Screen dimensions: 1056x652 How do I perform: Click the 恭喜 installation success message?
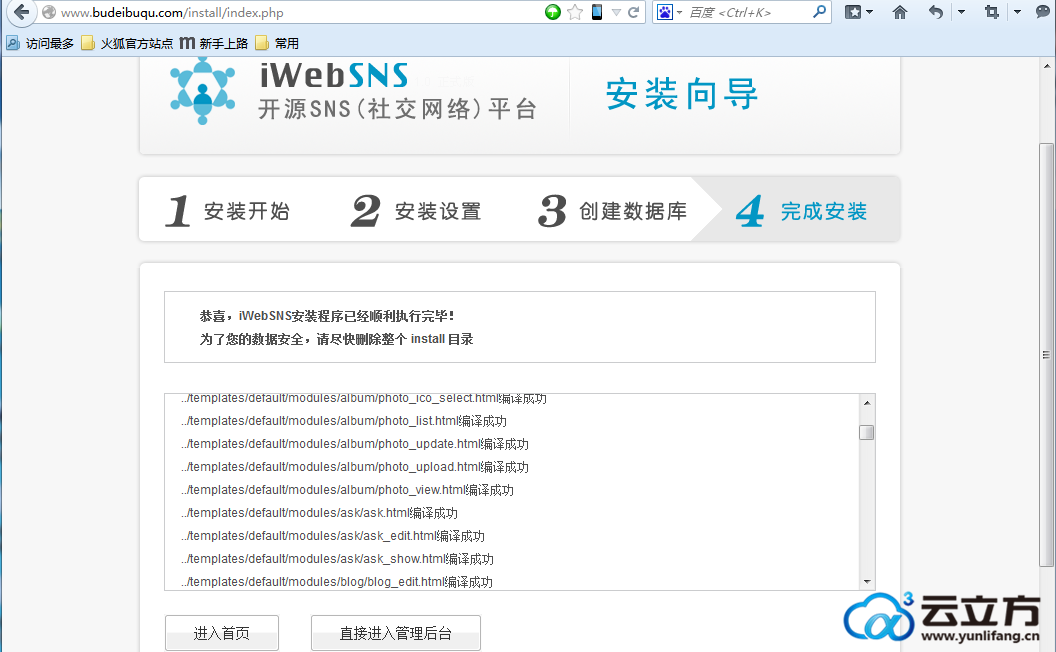pyautogui.click(x=327, y=316)
